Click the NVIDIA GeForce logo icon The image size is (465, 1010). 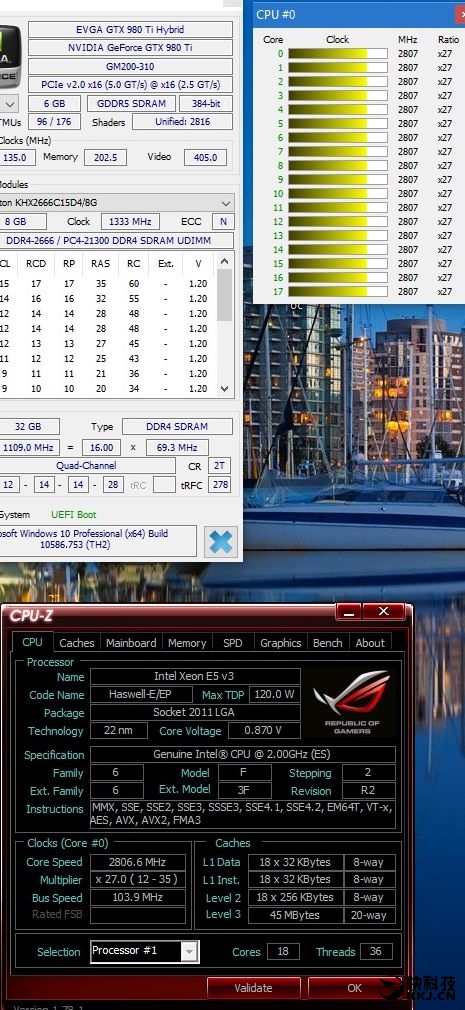[10, 55]
